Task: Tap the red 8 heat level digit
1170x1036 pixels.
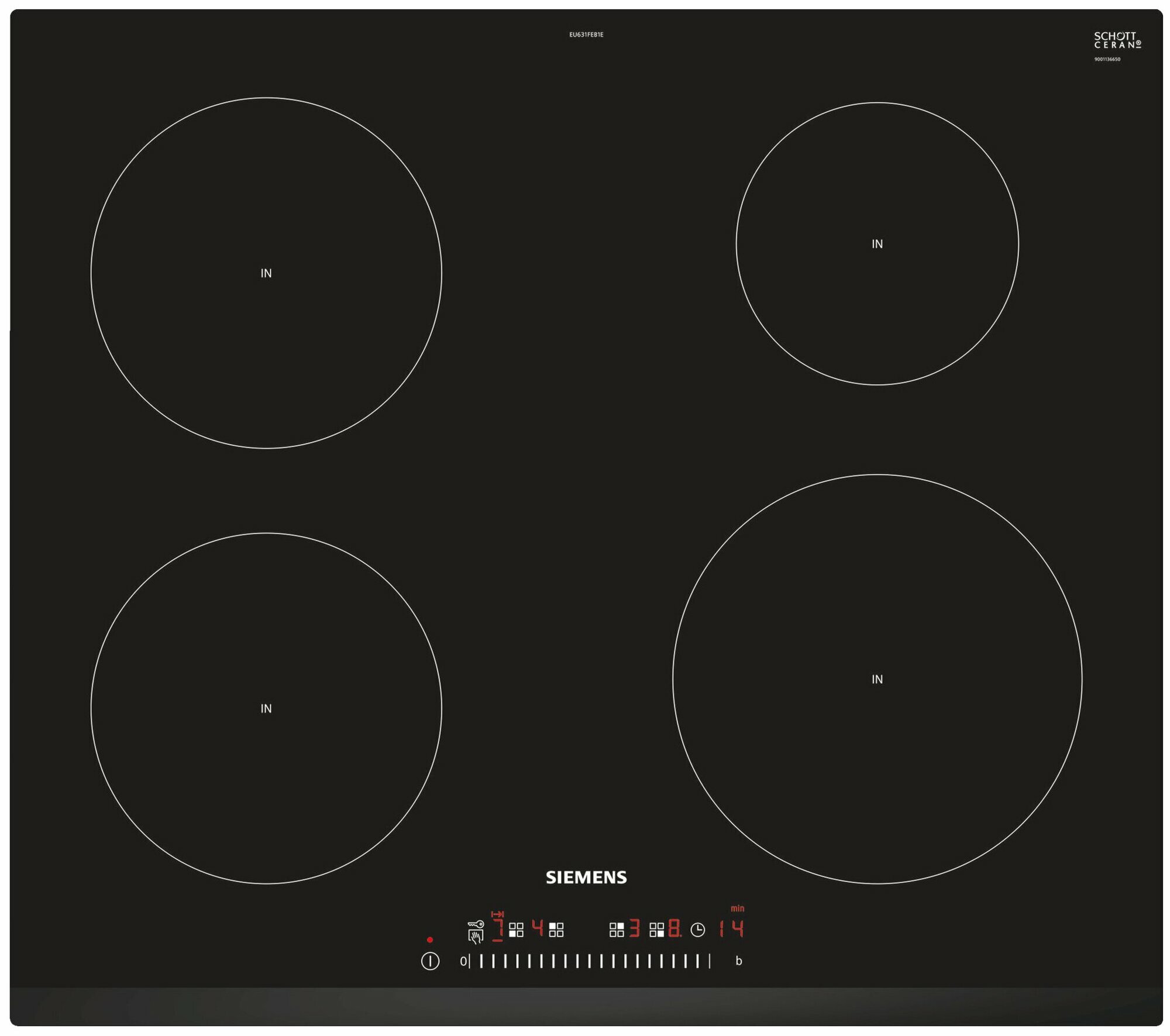Action: [x=674, y=928]
